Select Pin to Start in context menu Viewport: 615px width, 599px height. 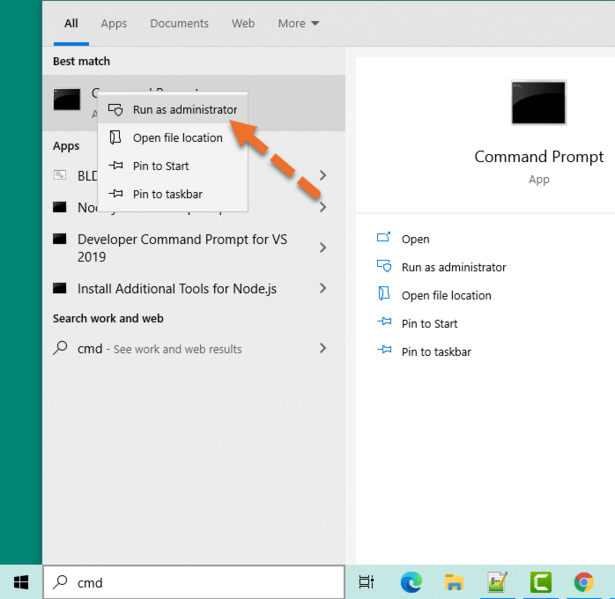pyautogui.click(x=173, y=166)
